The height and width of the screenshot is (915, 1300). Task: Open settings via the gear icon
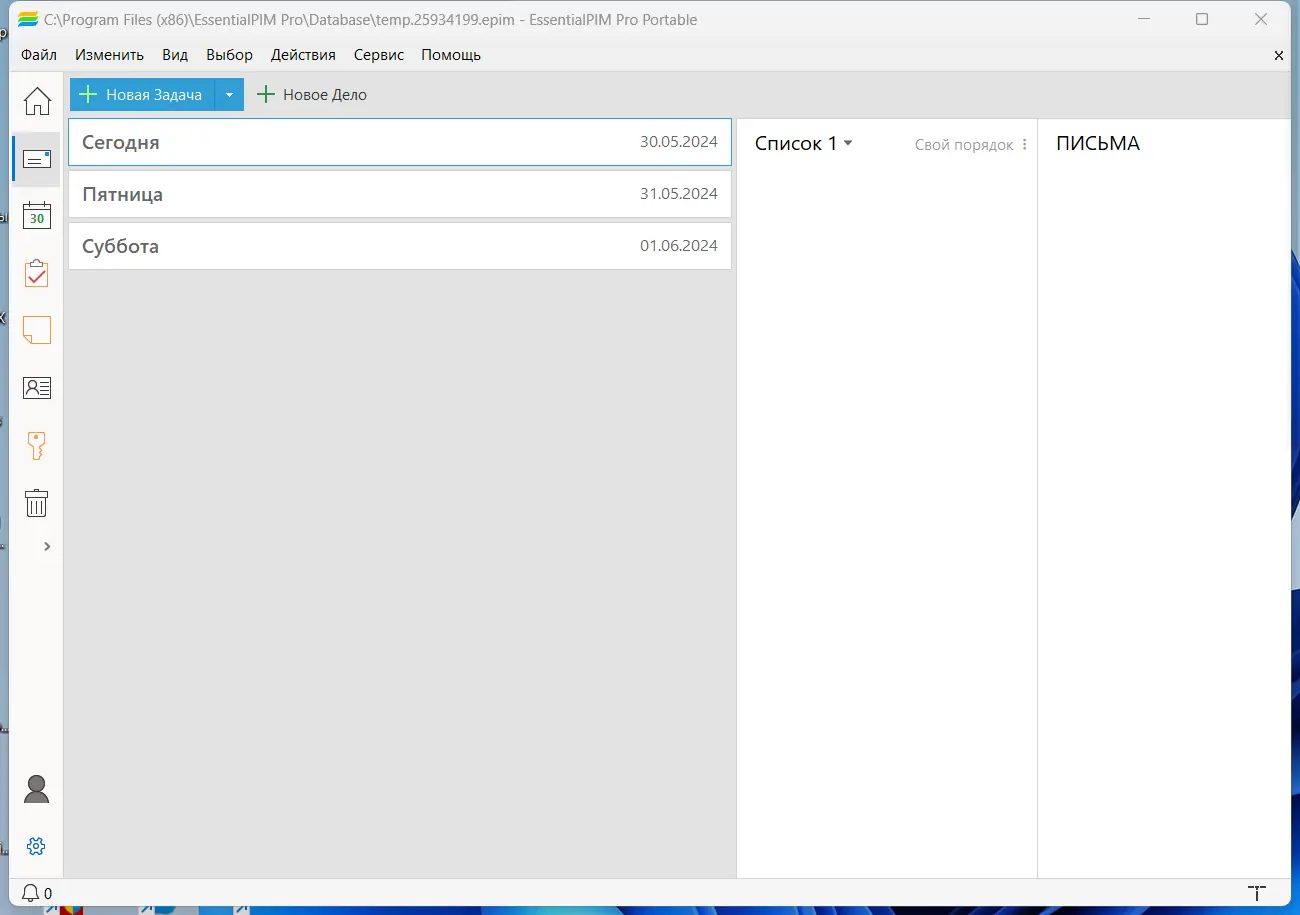click(36, 846)
